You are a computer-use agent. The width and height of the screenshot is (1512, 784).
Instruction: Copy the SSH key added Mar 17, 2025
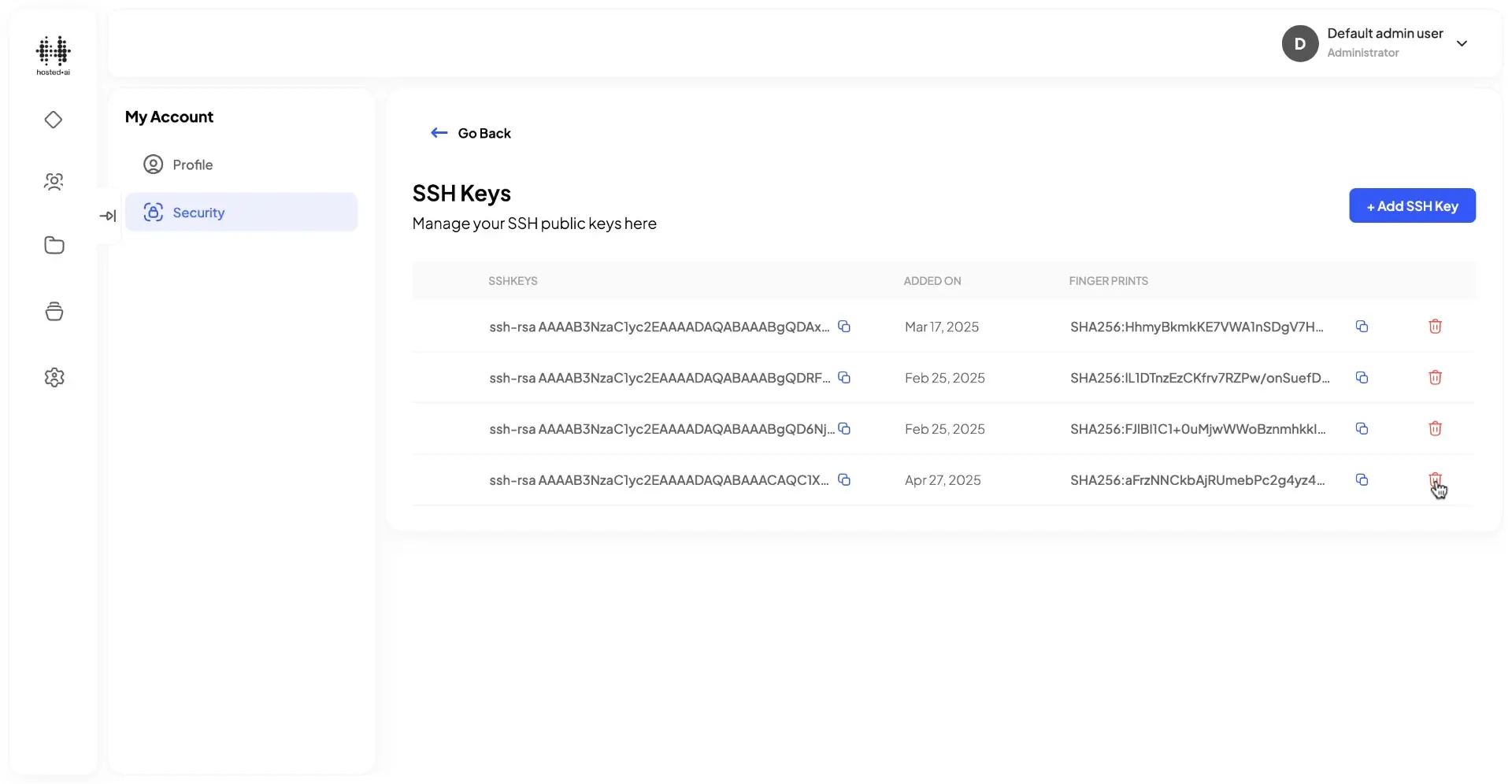pyautogui.click(x=844, y=326)
